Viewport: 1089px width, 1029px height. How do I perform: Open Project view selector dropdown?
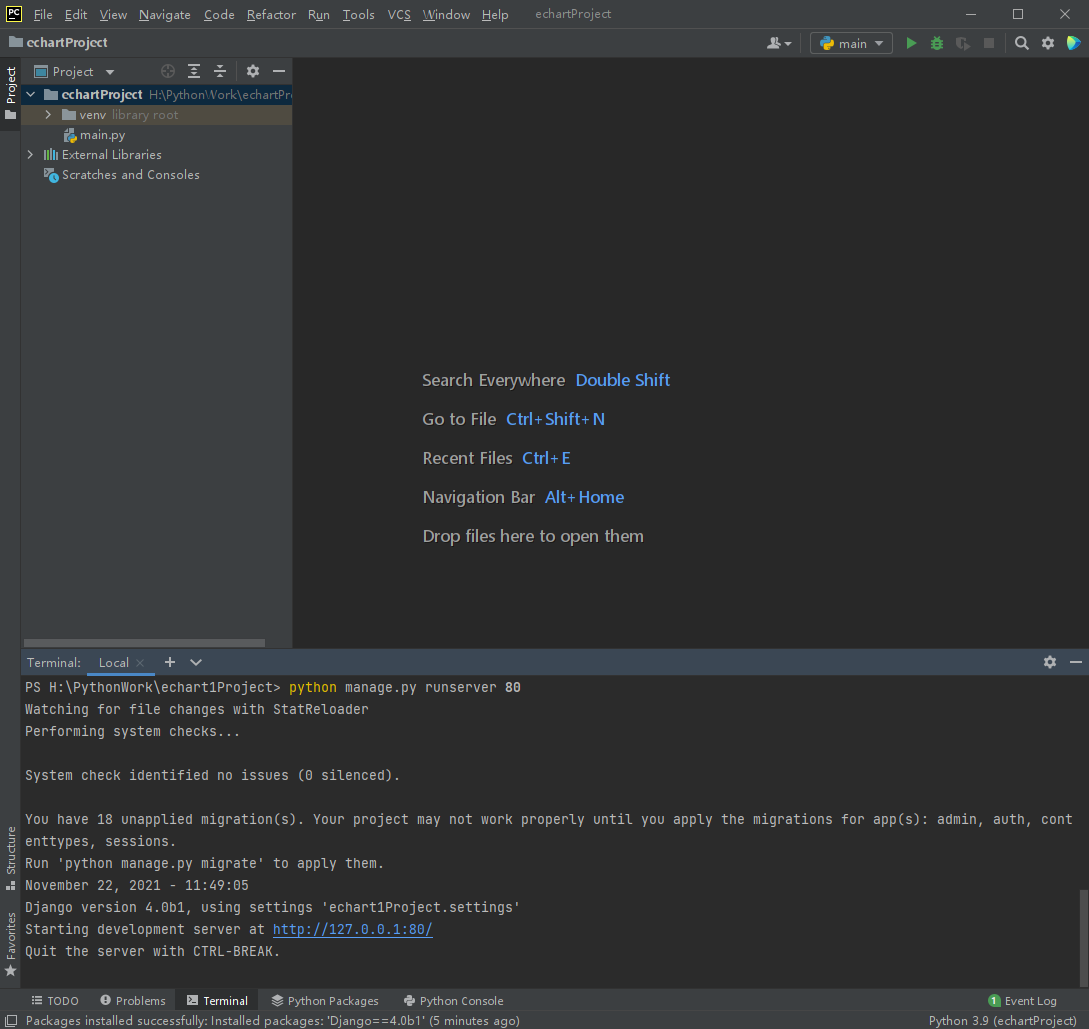(x=75, y=72)
